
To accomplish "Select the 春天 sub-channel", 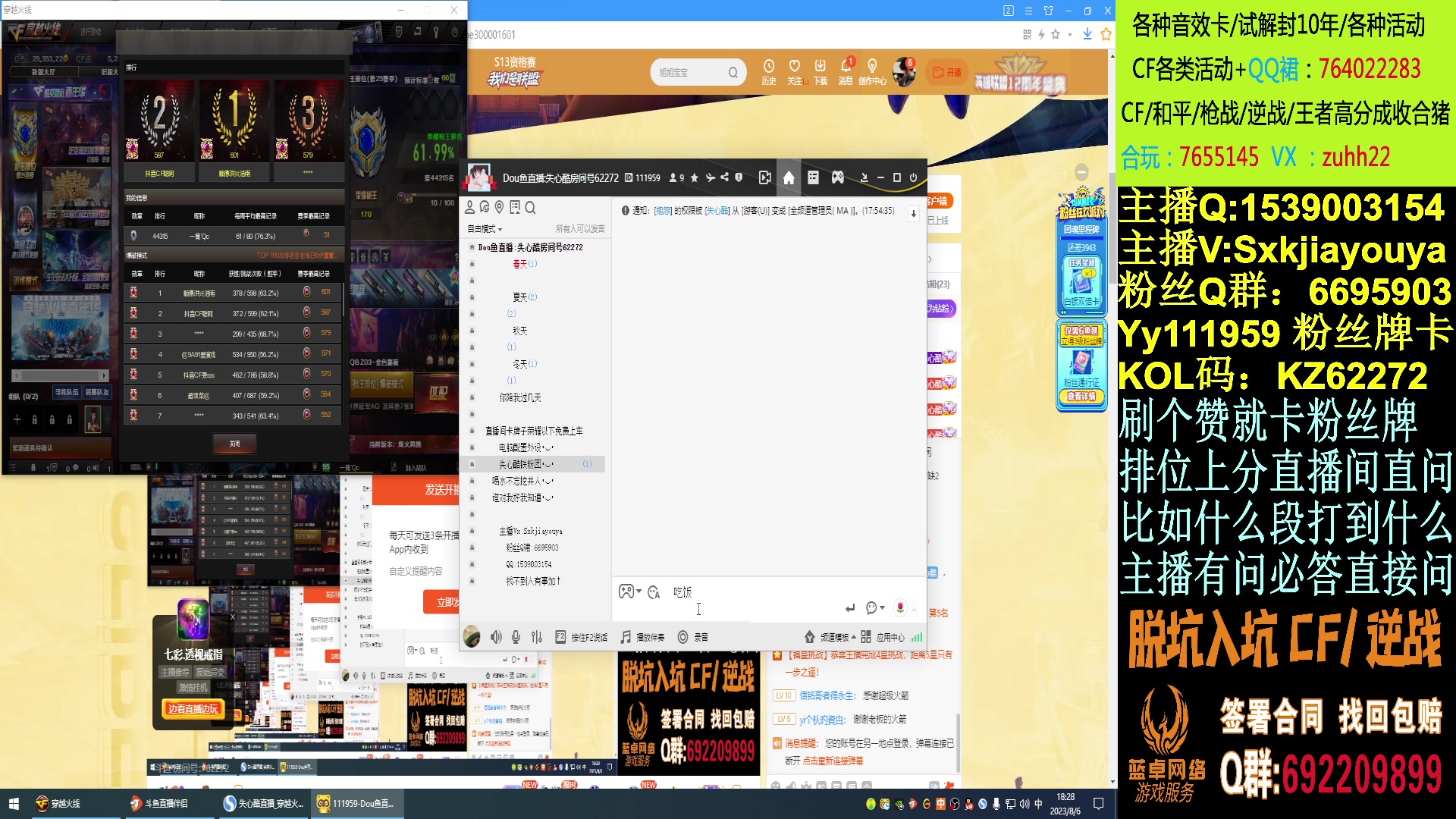I will click(x=524, y=264).
